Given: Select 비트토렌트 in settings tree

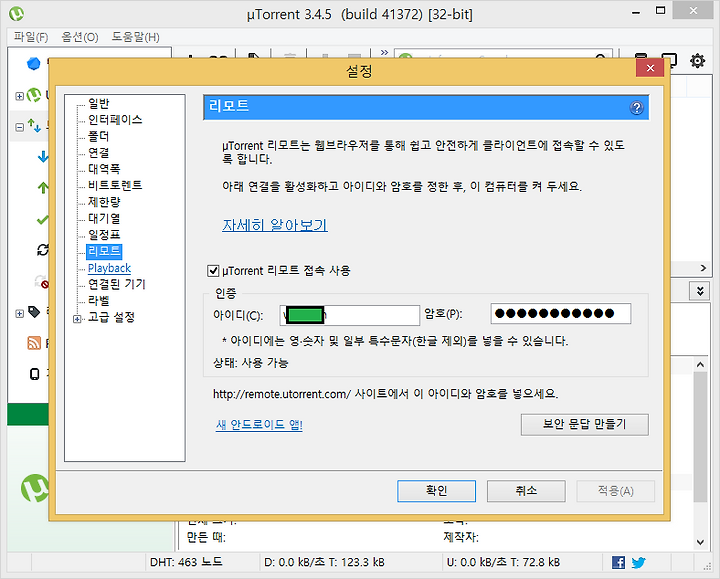Looking at the screenshot, I should [115, 185].
